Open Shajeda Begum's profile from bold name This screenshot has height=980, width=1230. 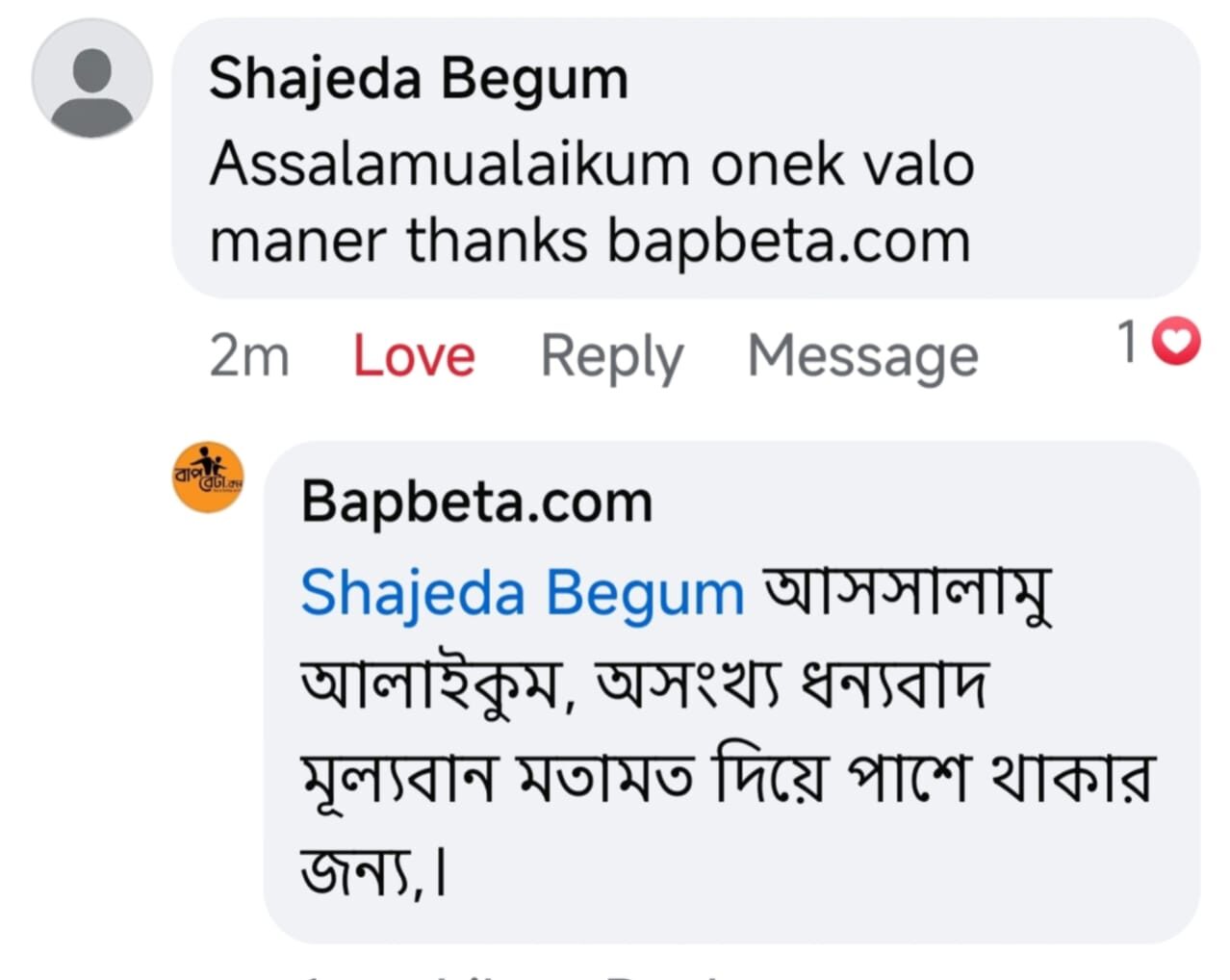418,78
